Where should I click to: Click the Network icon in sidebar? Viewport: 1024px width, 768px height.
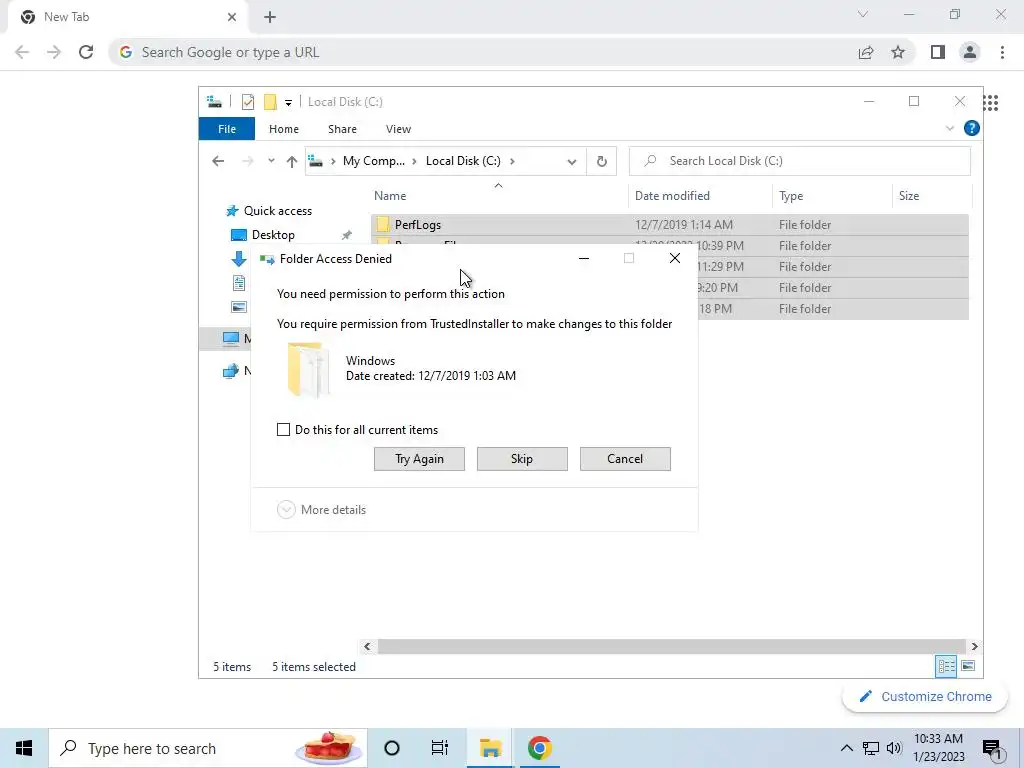[231, 371]
